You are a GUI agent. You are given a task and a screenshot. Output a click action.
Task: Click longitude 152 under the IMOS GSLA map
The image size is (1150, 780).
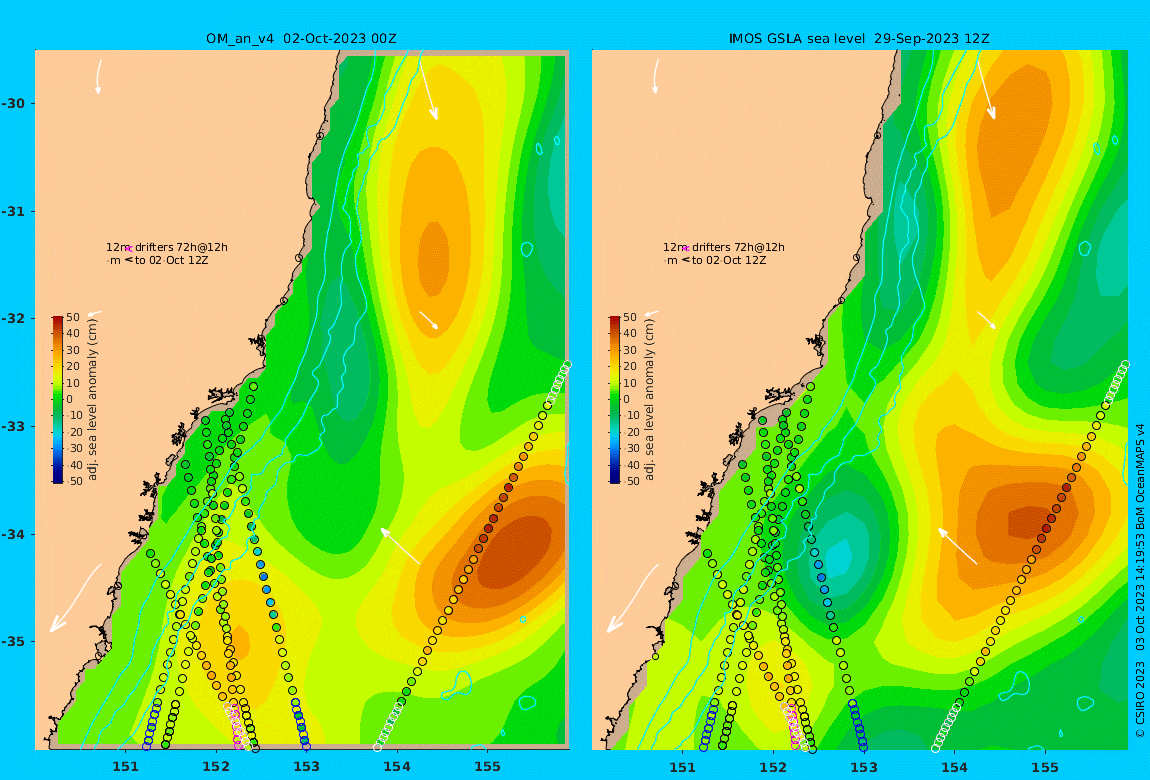click(x=773, y=767)
